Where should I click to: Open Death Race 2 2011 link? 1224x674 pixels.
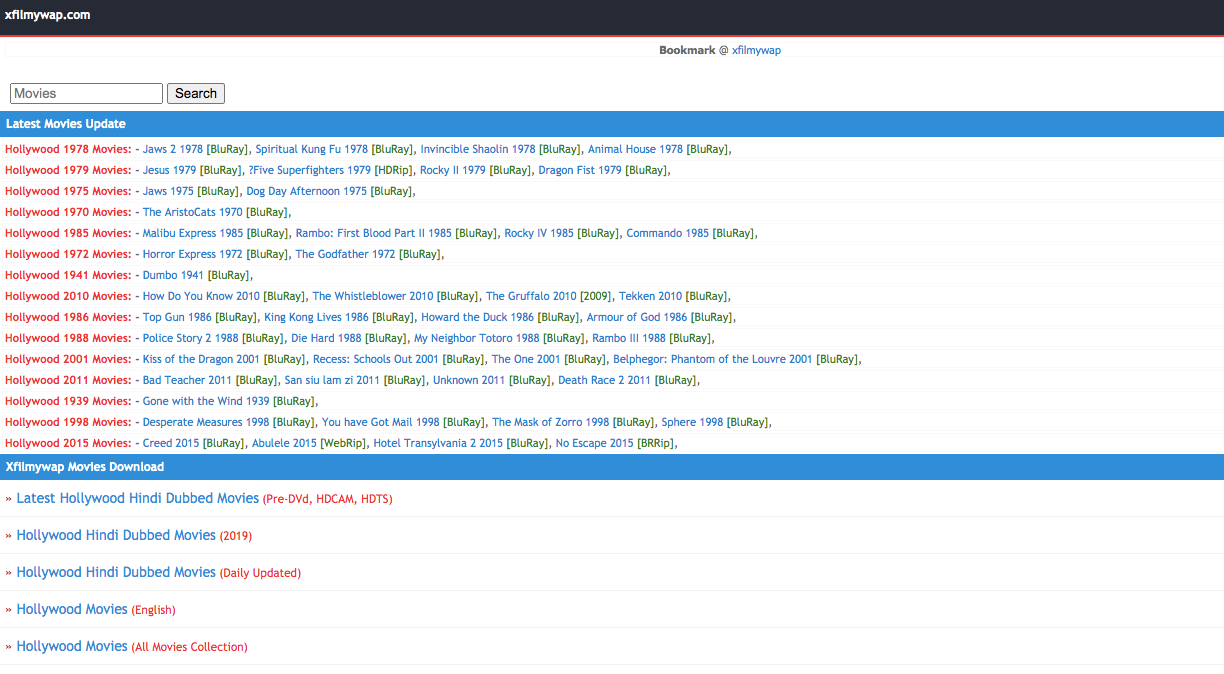604,380
